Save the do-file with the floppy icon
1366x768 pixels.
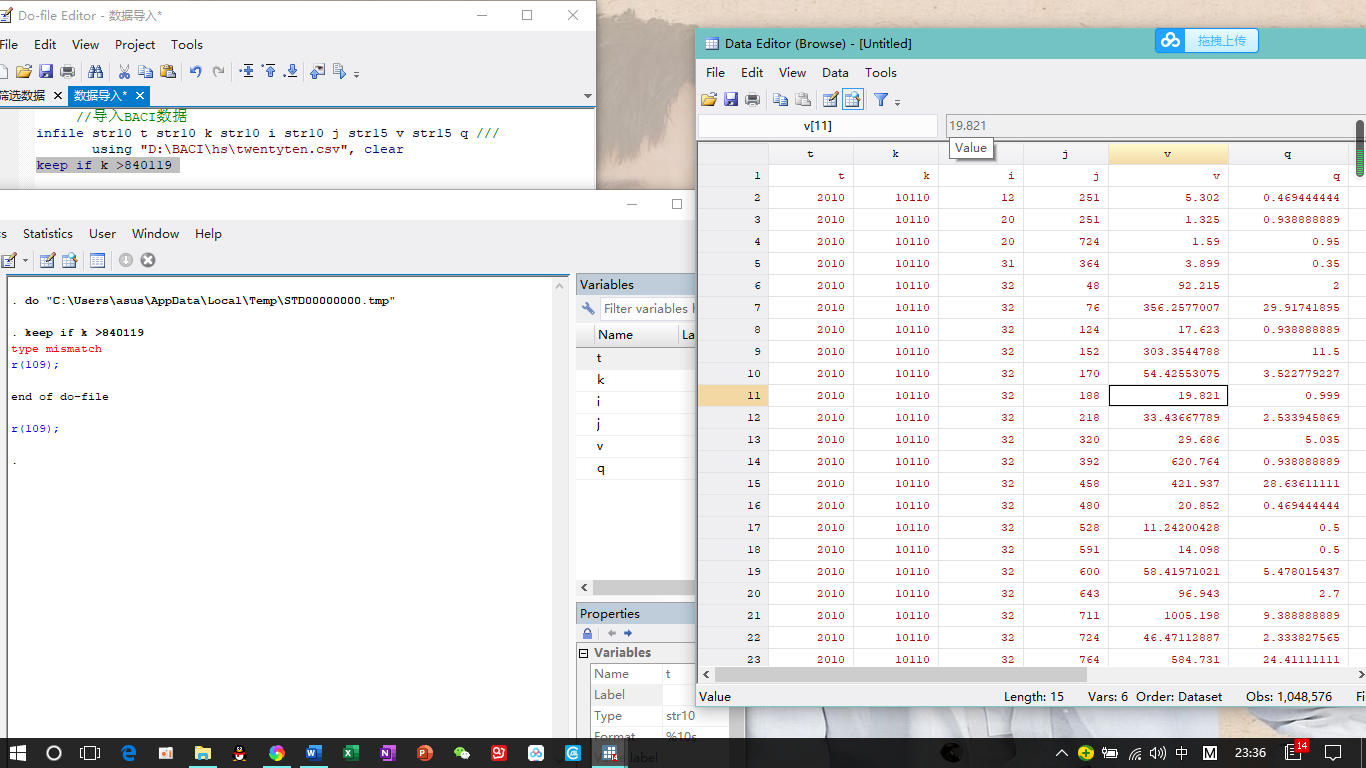pyautogui.click(x=46, y=71)
